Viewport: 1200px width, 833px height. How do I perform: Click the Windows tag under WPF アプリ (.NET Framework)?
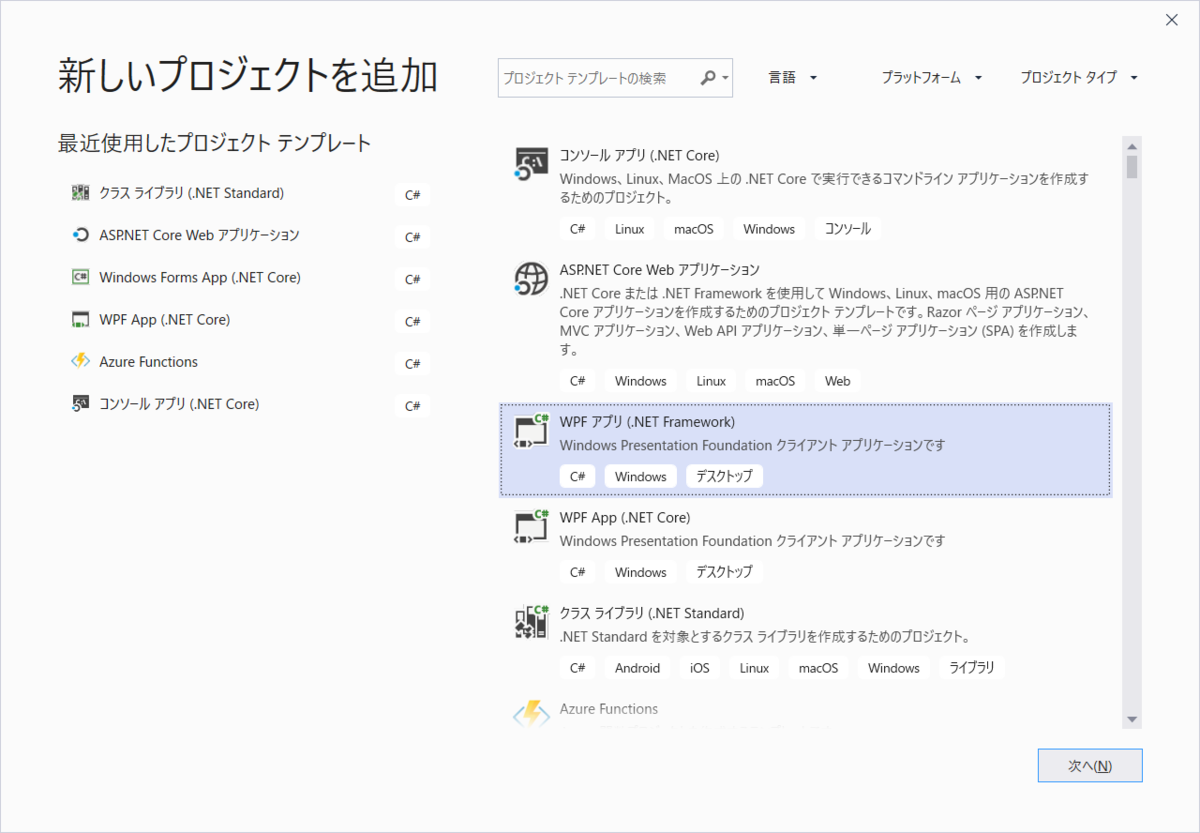pyautogui.click(x=641, y=477)
